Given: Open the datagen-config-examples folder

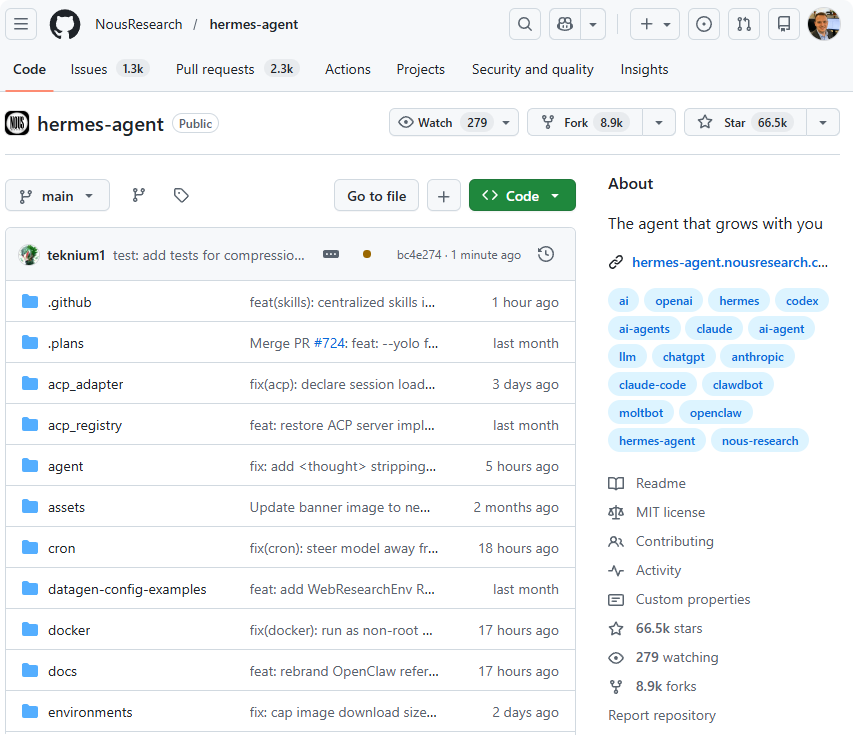Looking at the screenshot, I should [x=127, y=589].
